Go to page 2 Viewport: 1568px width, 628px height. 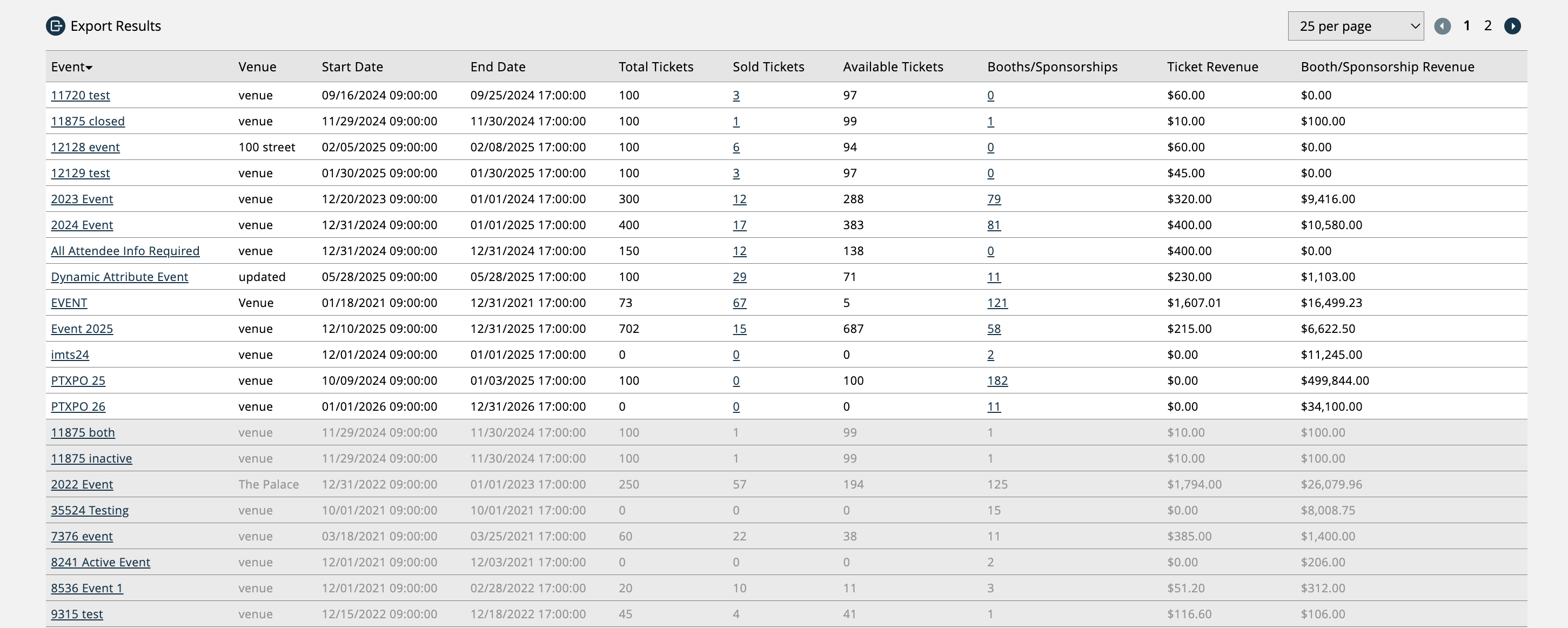(1487, 25)
